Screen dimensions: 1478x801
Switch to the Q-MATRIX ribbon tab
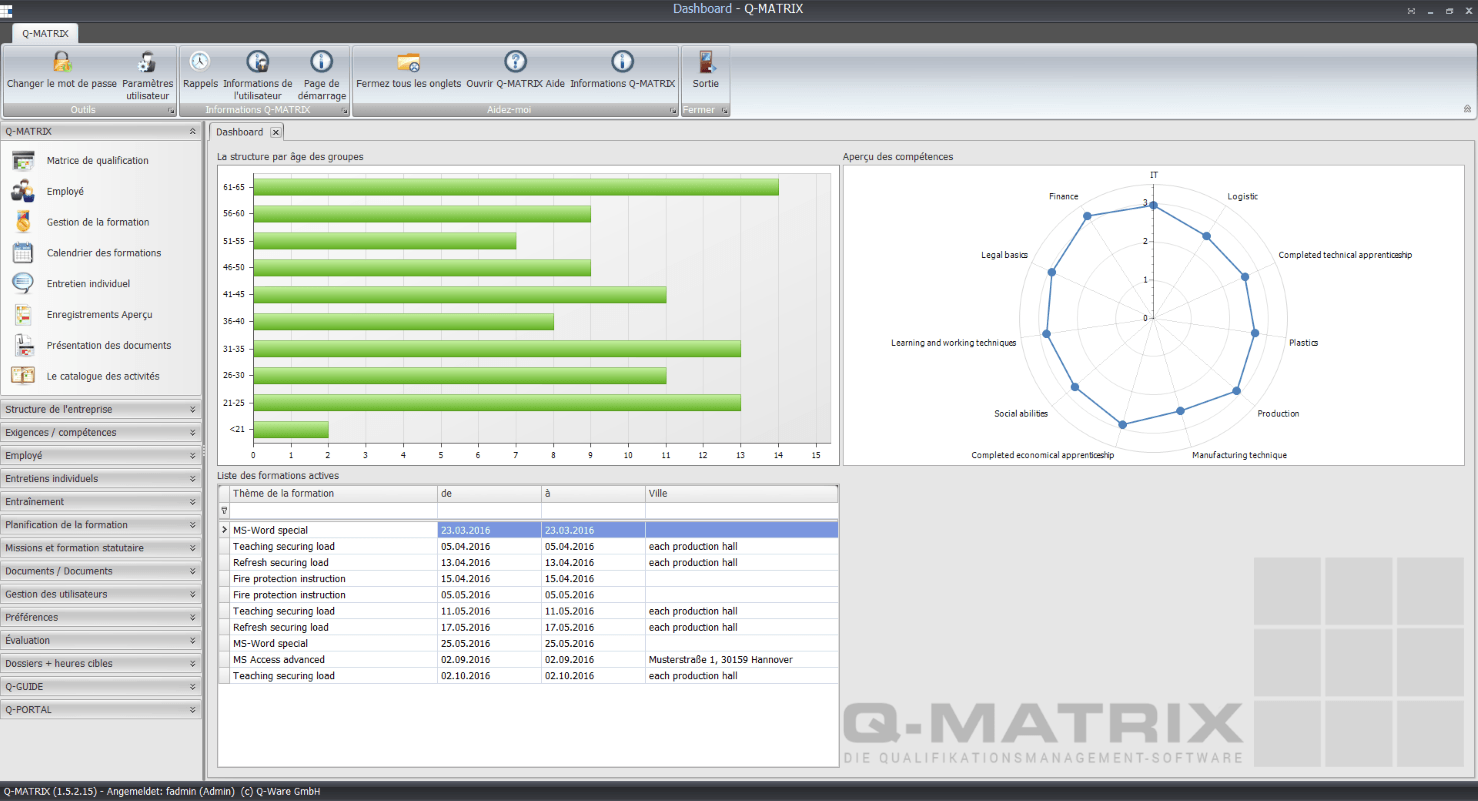point(45,33)
